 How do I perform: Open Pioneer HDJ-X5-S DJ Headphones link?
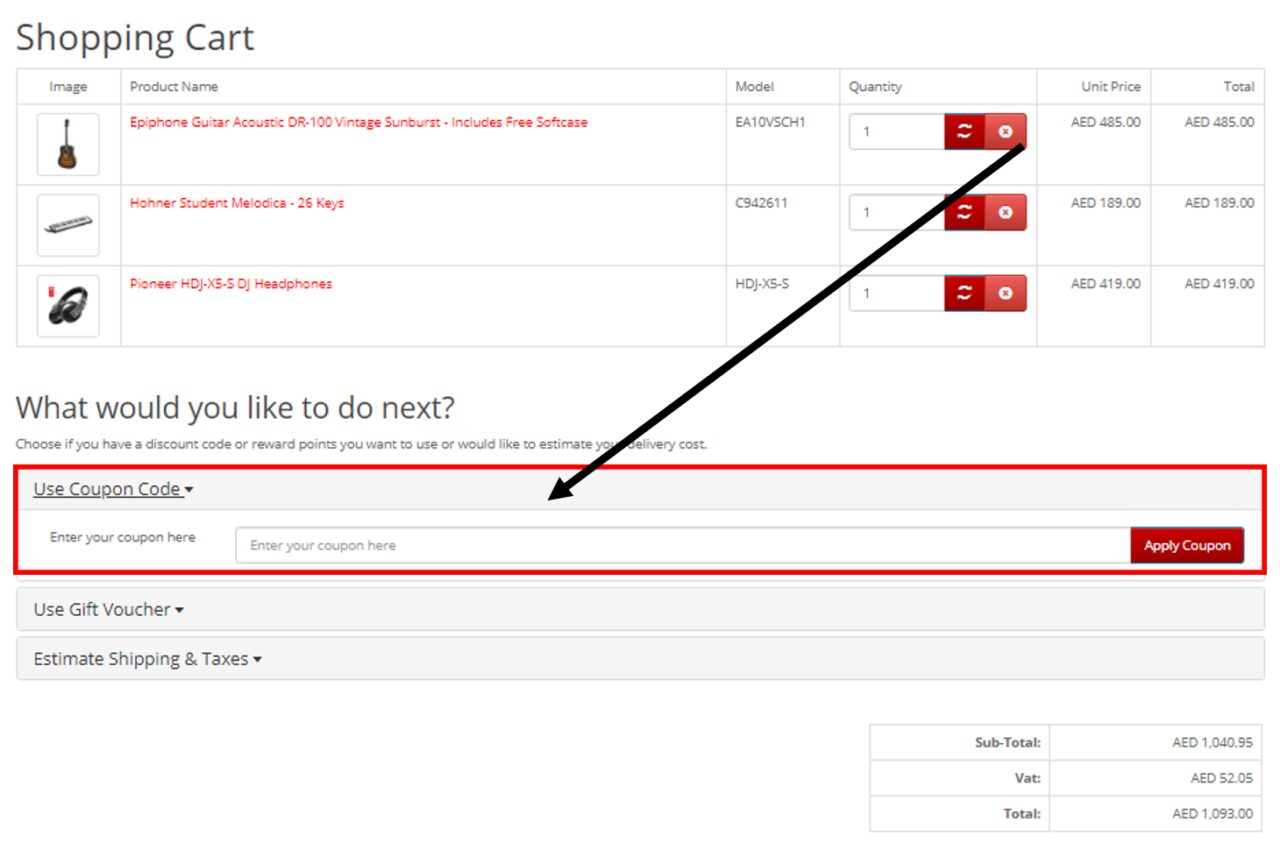pyautogui.click(x=231, y=284)
